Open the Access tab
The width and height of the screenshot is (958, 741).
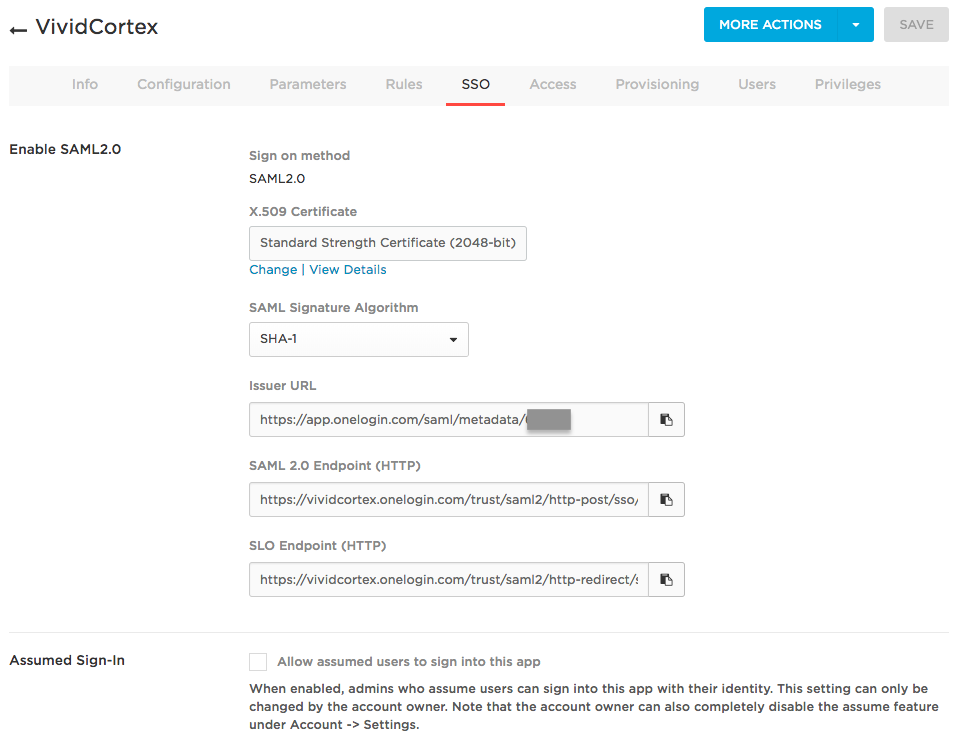553,84
